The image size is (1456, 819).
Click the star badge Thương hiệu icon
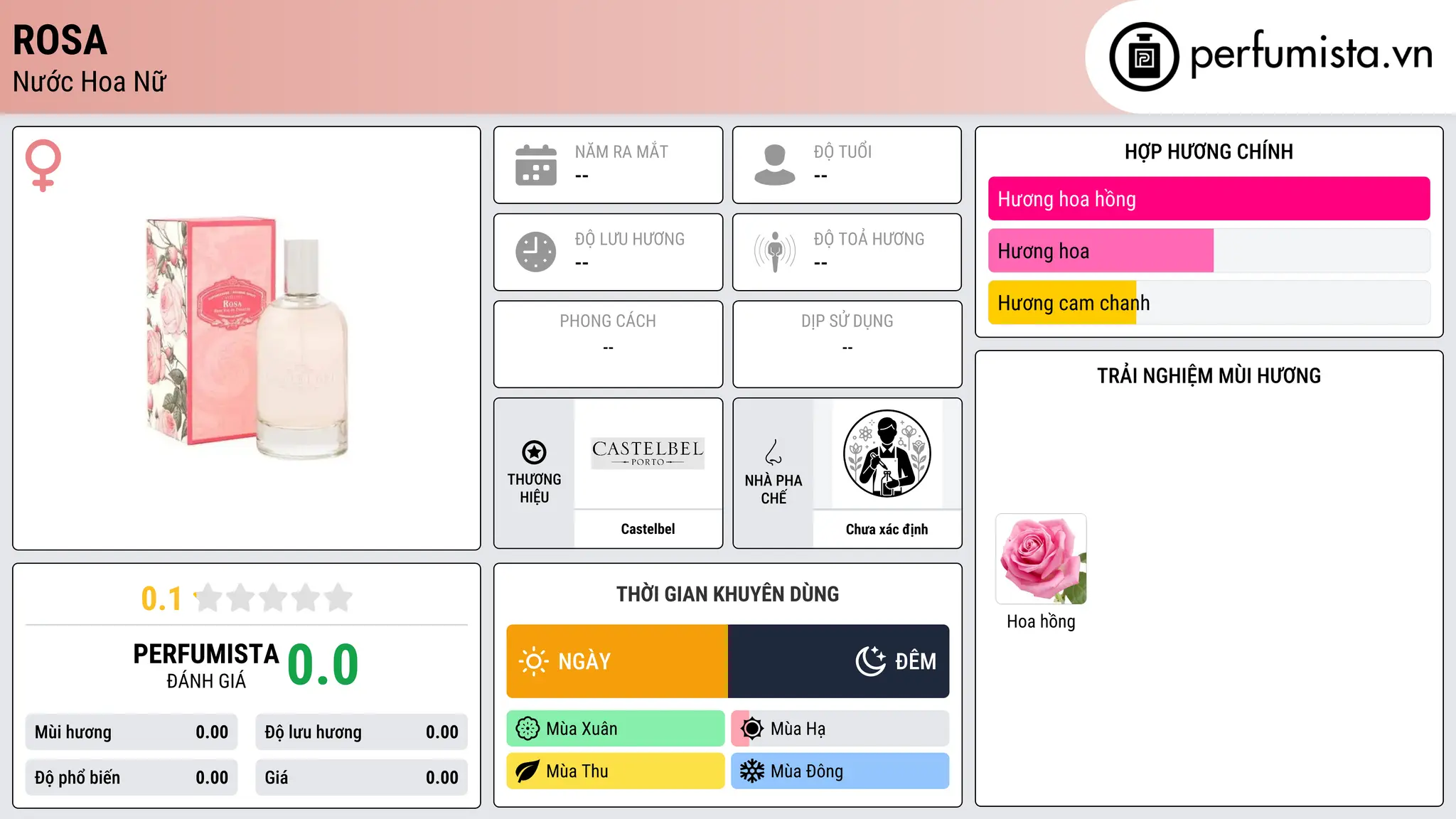coord(534,452)
